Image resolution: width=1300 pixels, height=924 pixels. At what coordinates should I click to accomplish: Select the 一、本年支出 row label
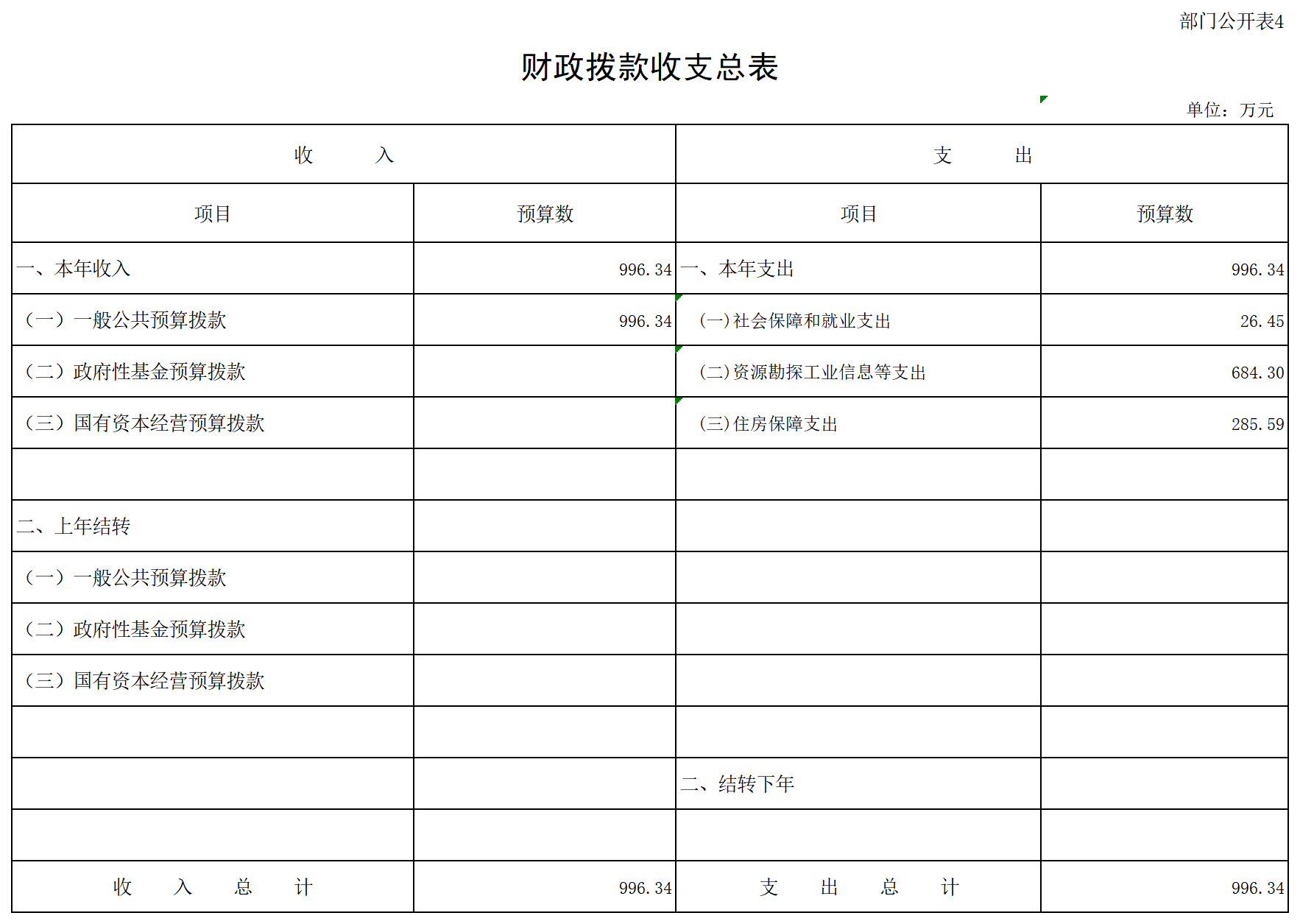(x=738, y=269)
